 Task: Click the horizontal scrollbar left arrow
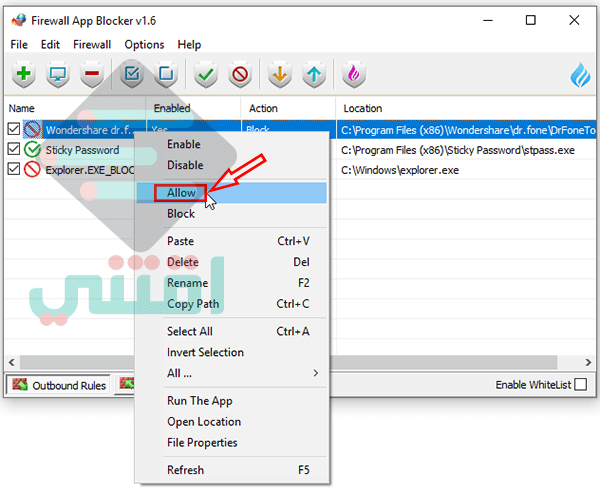click(11, 362)
